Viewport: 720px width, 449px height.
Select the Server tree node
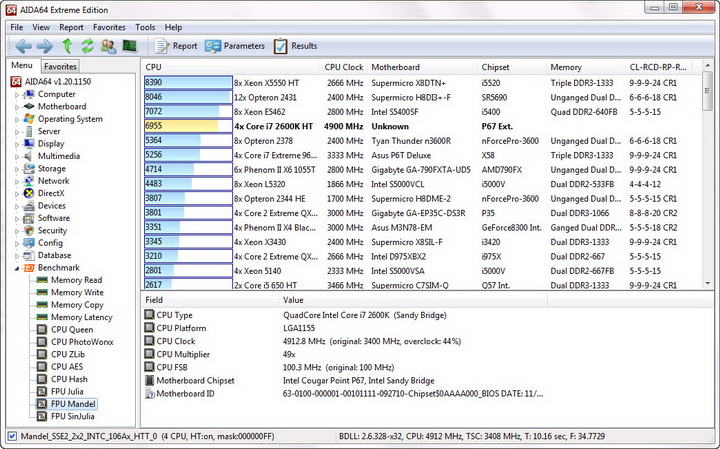tap(49, 131)
